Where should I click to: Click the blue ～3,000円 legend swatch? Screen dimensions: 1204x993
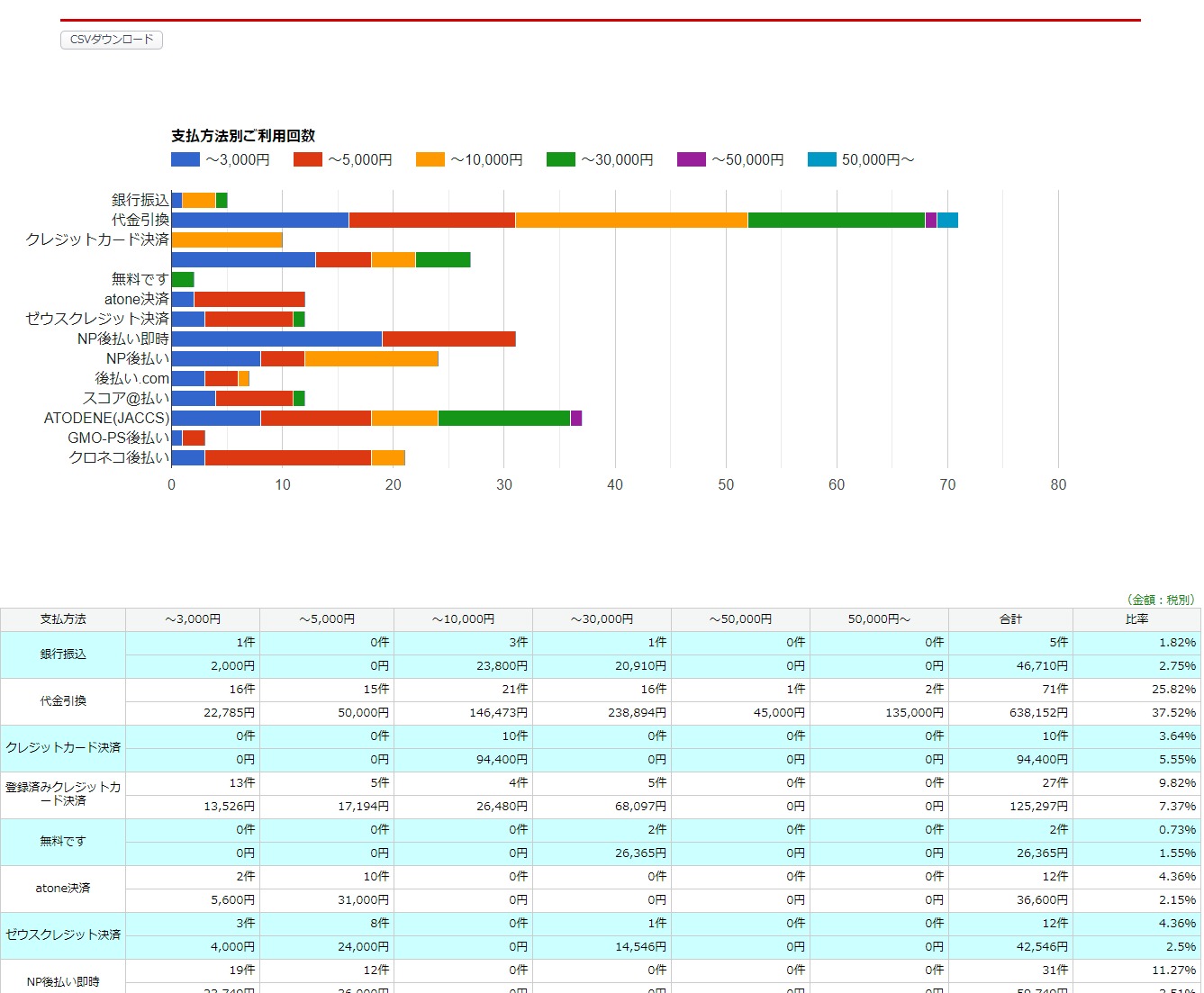[186, 159]
